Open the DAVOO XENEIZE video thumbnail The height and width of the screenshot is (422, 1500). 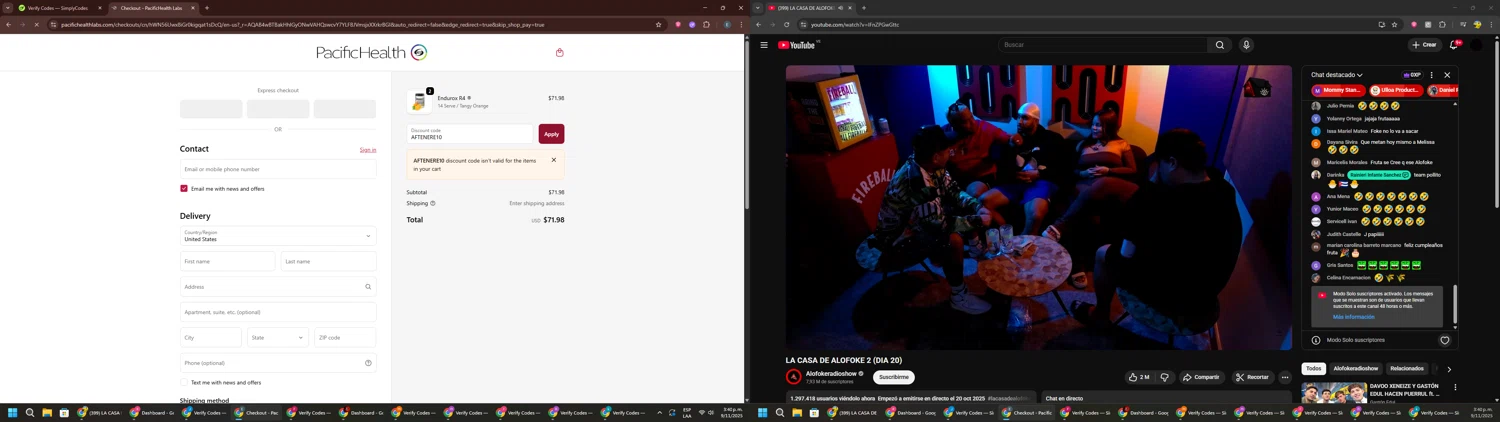click(1334, 392)
